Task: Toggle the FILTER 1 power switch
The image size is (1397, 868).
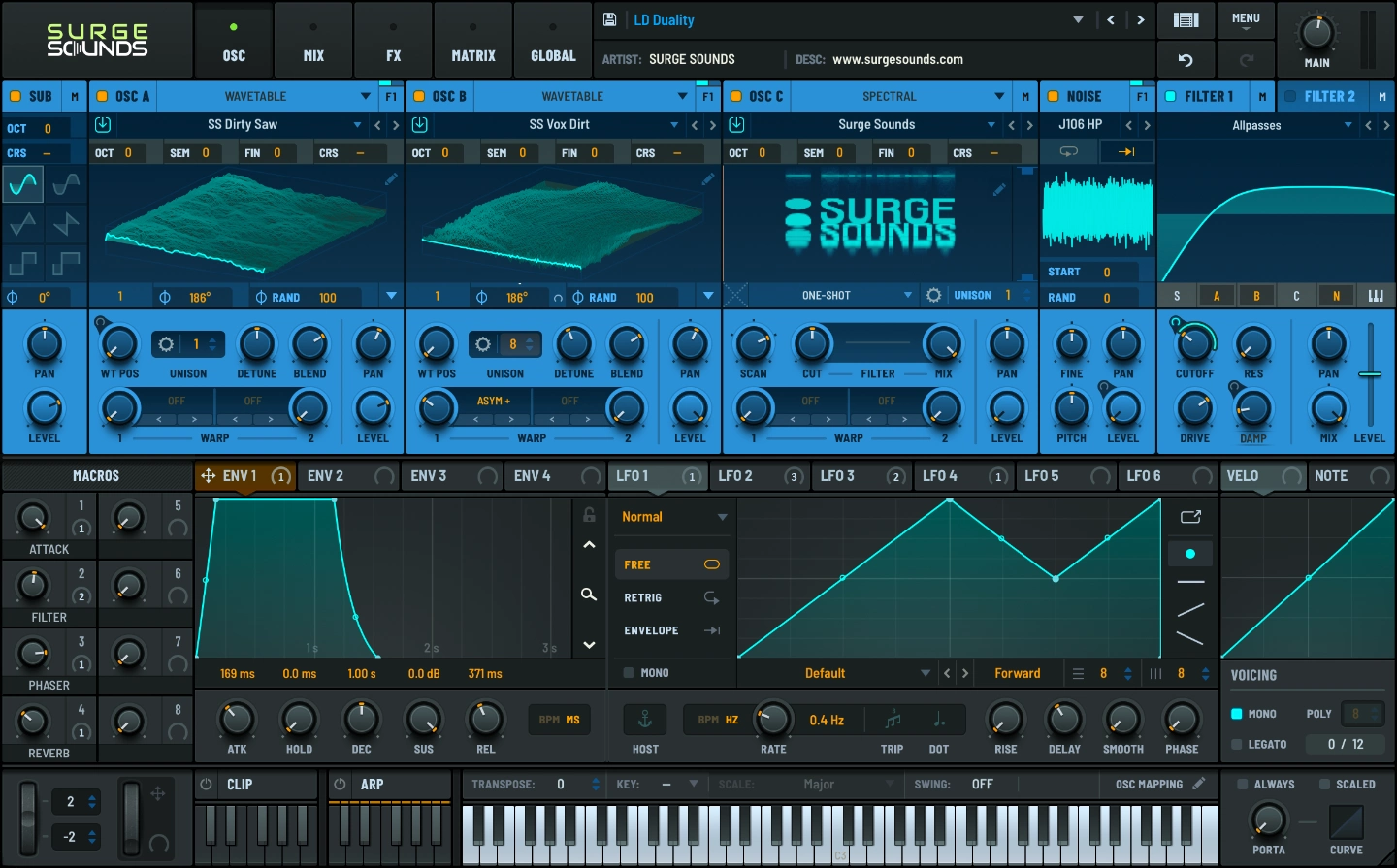Action: [1171, 96]
